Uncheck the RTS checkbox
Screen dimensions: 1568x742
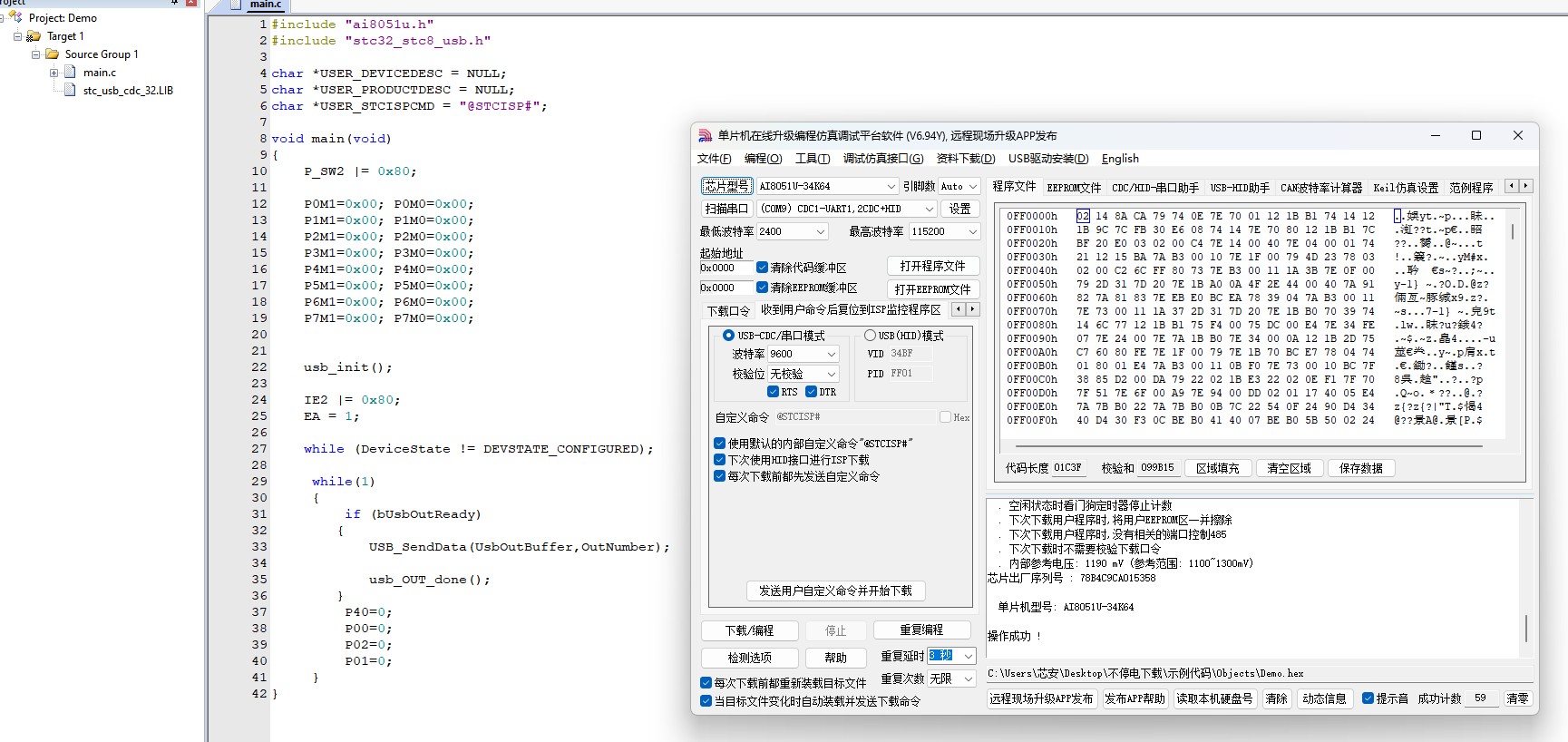[773, 392]
